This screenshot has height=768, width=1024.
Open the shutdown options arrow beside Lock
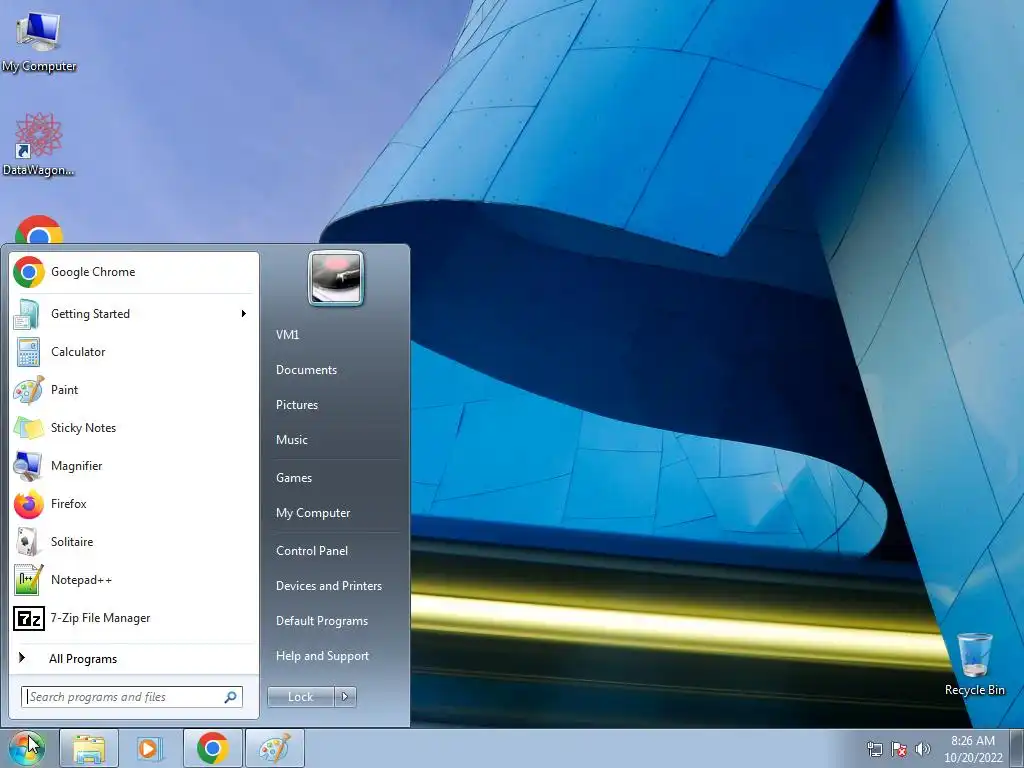[345, 697]
